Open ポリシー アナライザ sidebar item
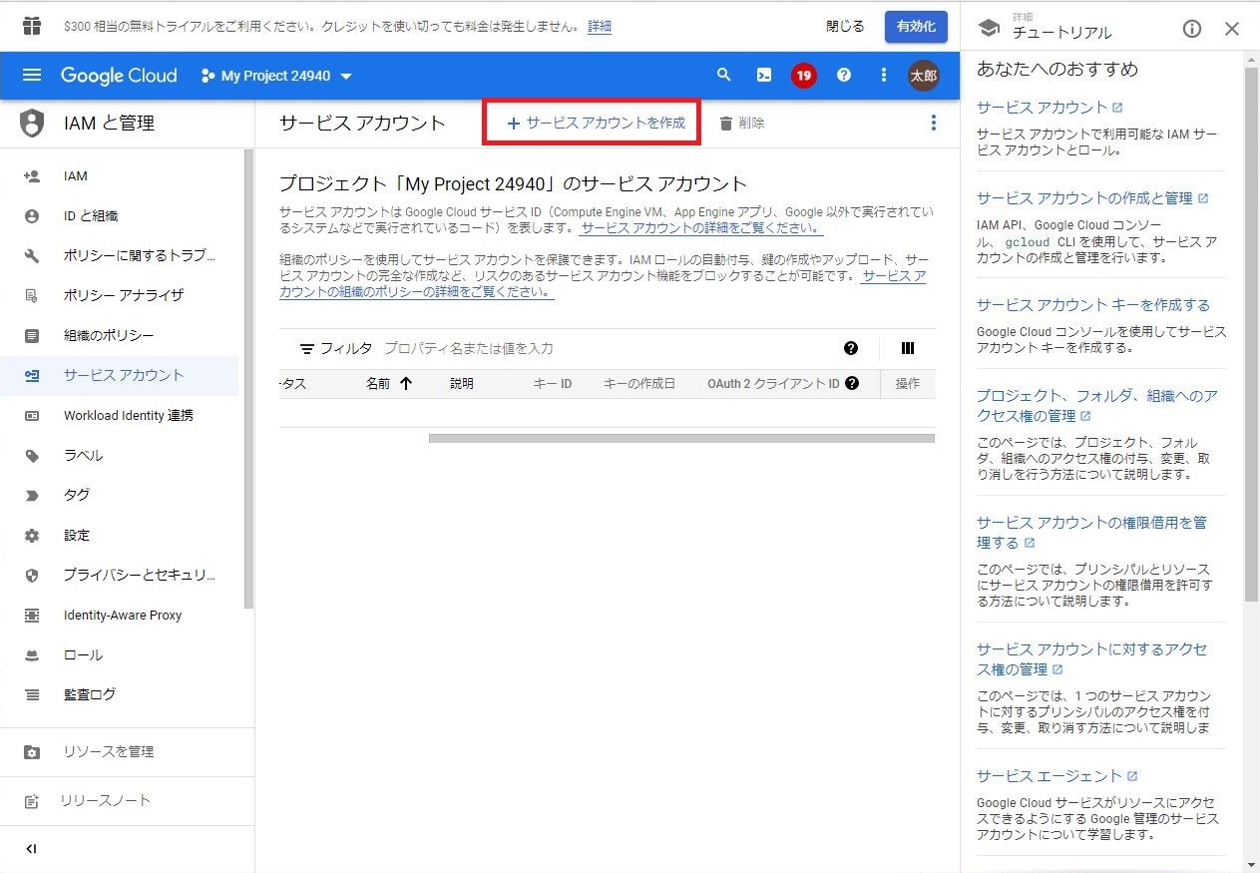The height and width of the screenshot is (873, 1260). 120,296
